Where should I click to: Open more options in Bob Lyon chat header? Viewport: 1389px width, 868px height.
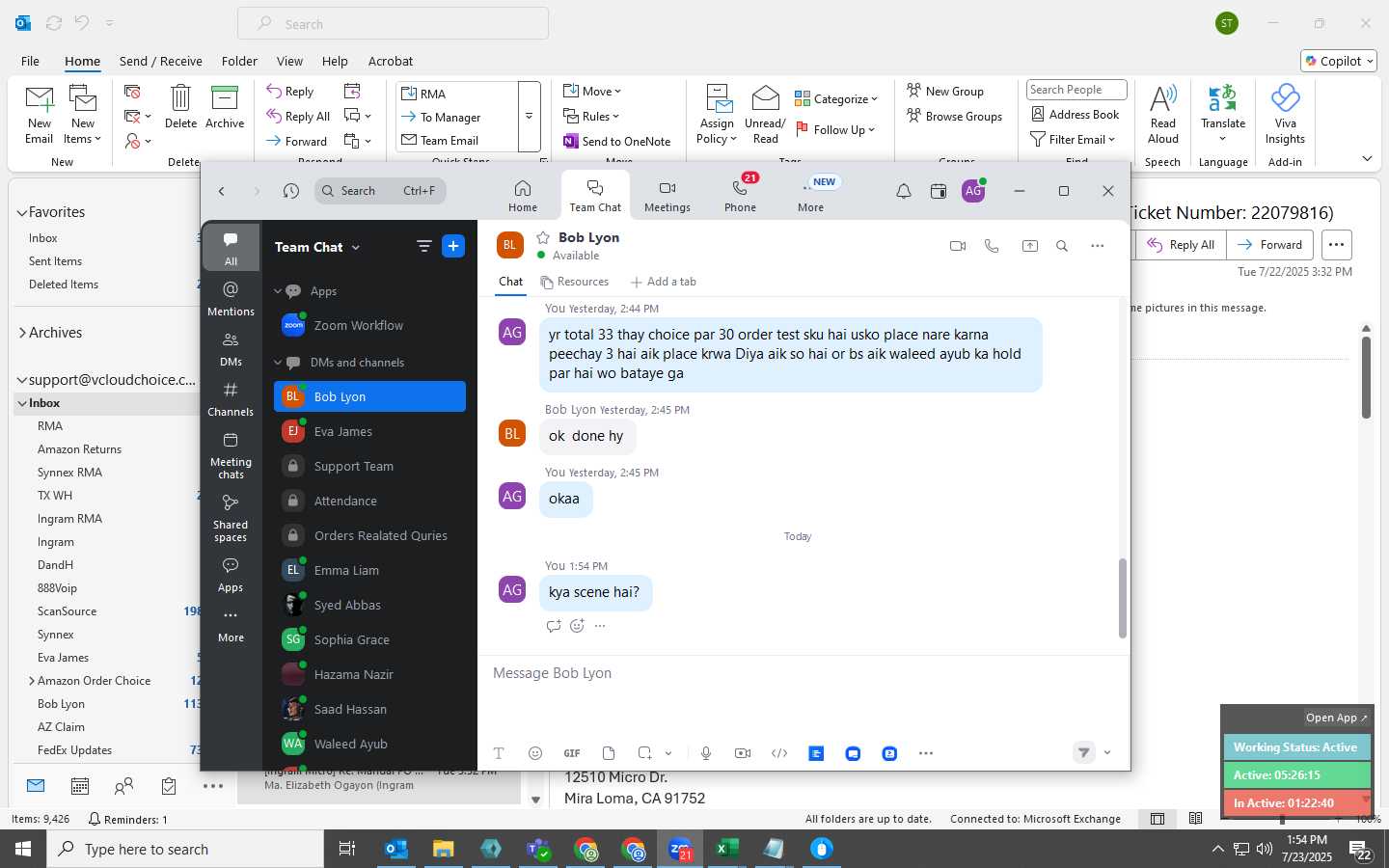1098,246
